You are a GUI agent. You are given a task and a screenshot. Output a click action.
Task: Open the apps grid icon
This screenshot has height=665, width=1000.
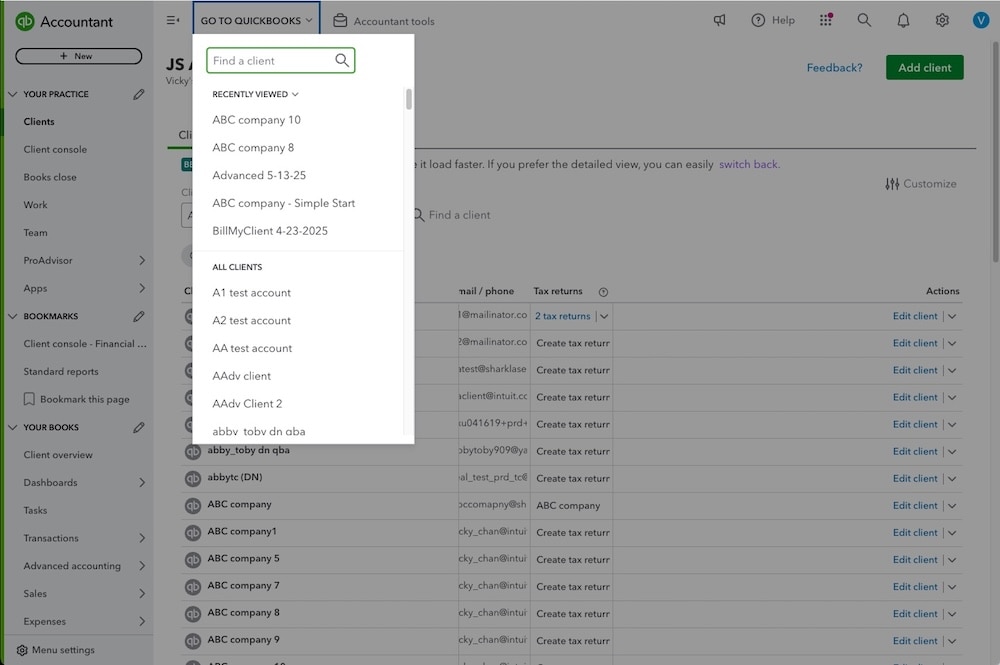point(825,19)
